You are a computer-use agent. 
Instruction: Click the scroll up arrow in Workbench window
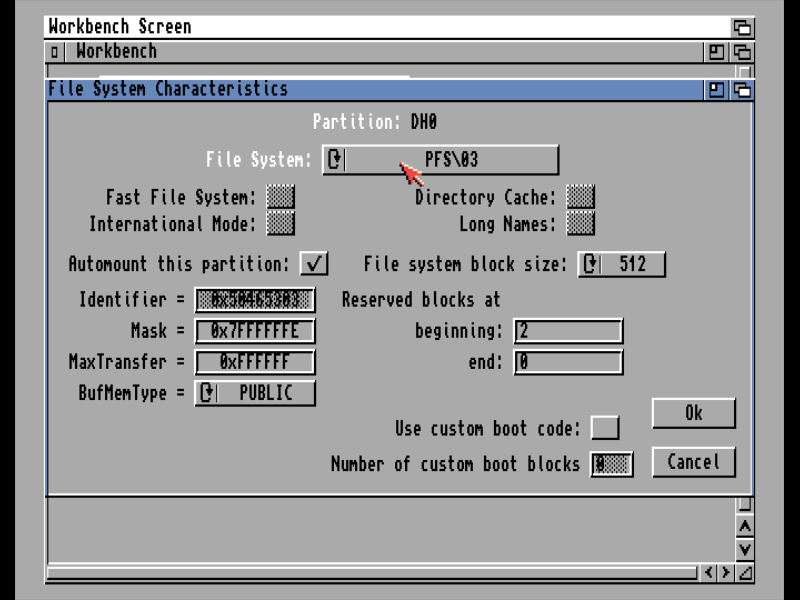[x=744, y=527]
